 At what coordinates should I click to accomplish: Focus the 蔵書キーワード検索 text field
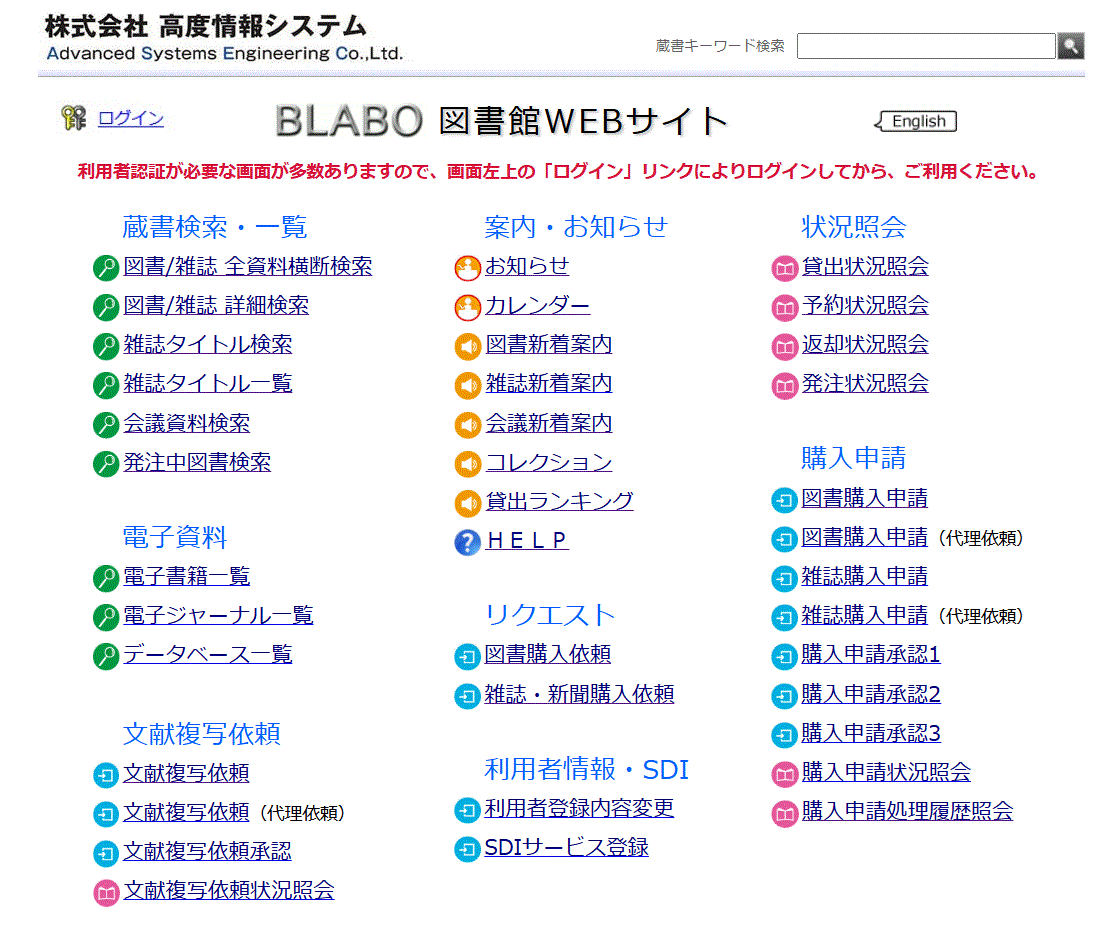pyautogui.click(x=925, y=46)
